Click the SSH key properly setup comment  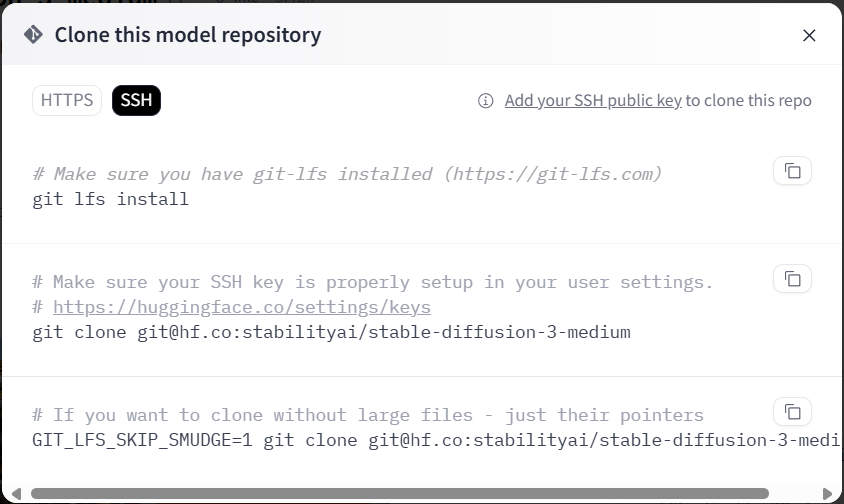[x=373, y=282]
